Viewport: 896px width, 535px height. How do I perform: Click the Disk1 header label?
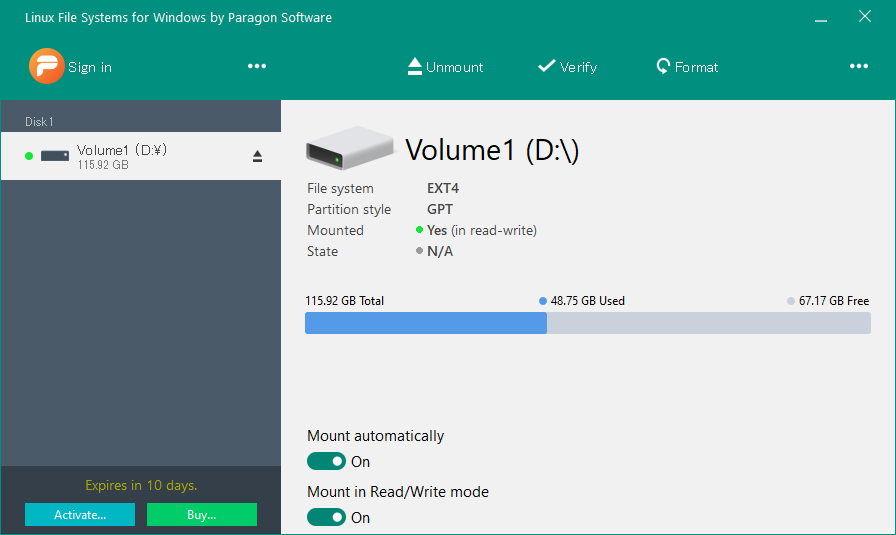39,121
